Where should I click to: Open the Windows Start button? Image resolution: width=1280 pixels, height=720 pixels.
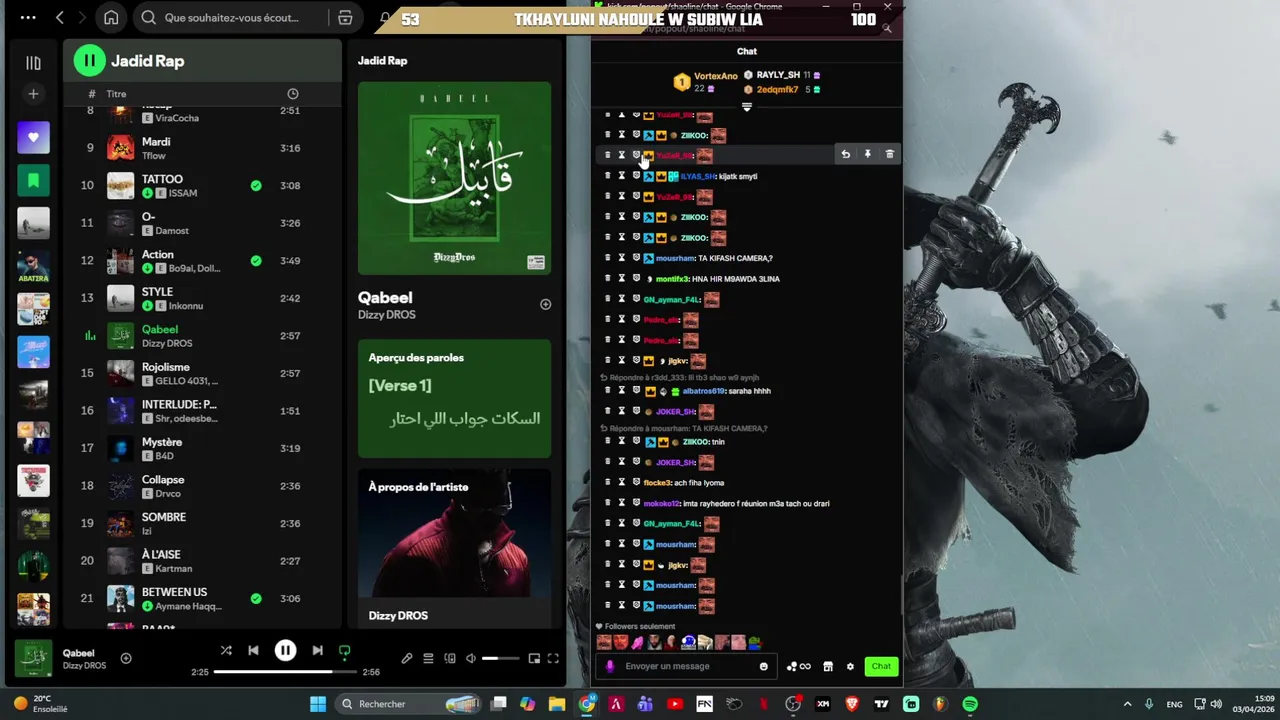318,704
